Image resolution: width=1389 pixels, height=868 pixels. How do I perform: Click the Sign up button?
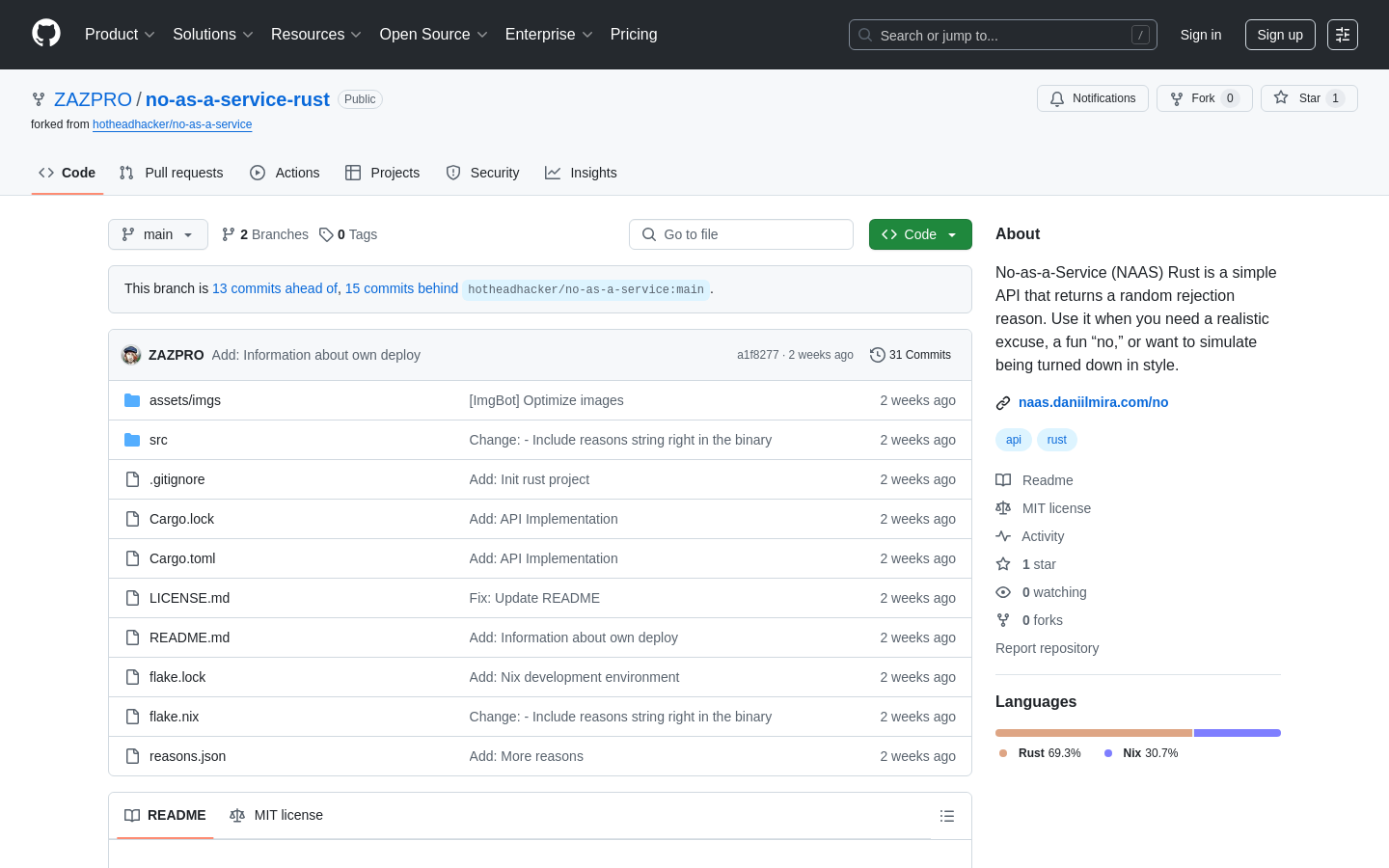tap(1280, 35)
